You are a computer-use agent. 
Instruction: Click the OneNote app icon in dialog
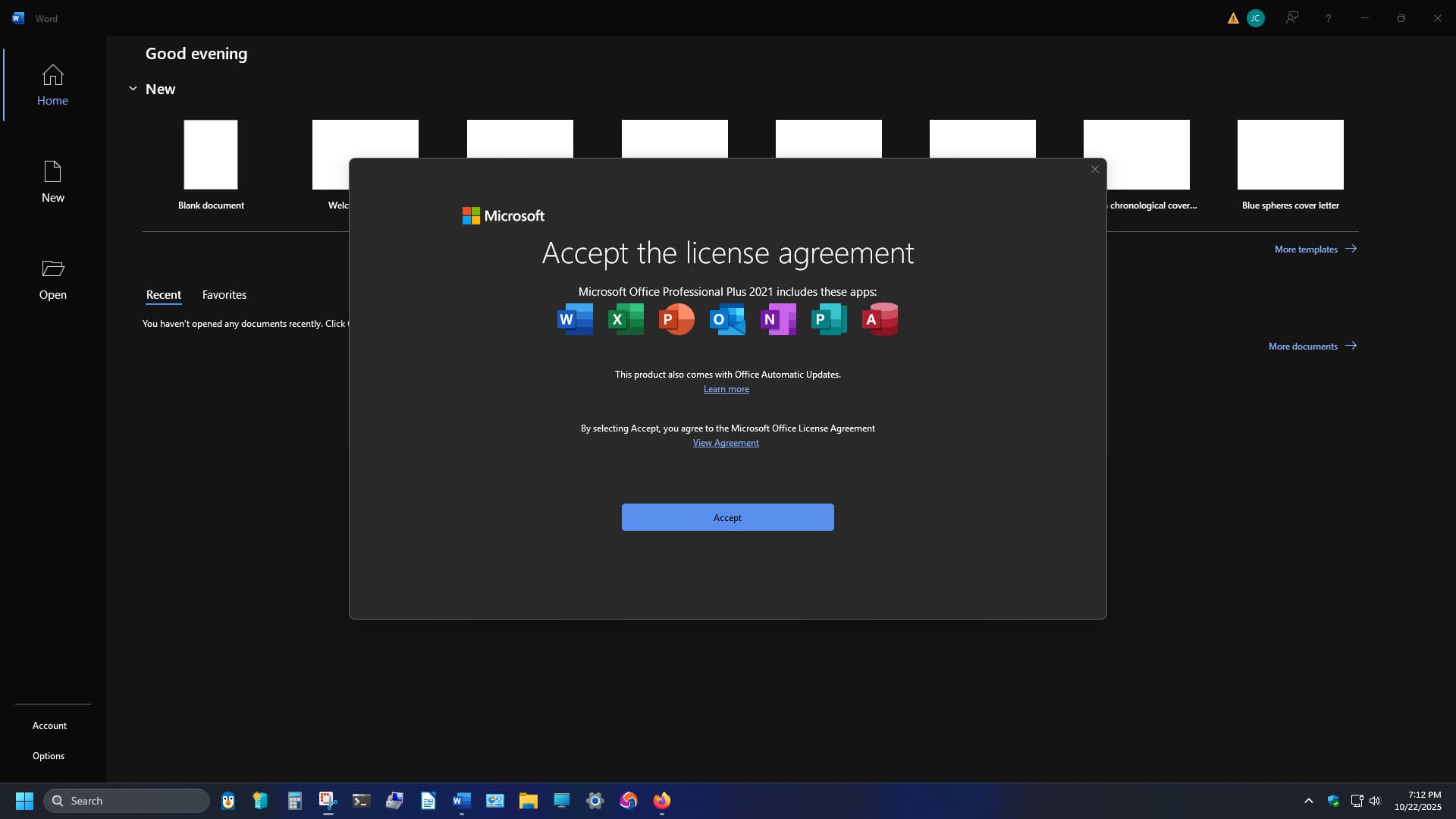(x=778, y=319)
